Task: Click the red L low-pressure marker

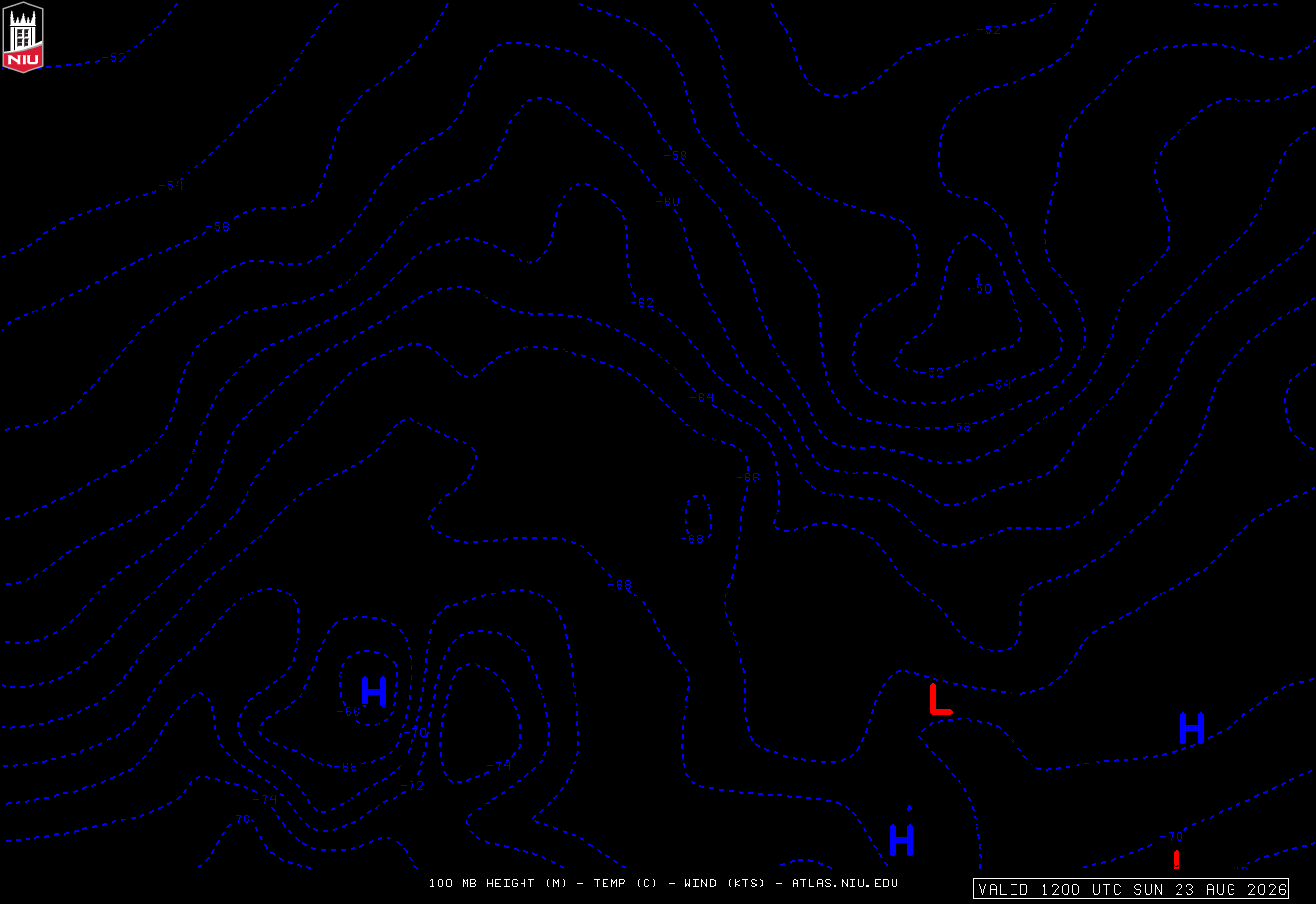Action: (x=940, y=699)
